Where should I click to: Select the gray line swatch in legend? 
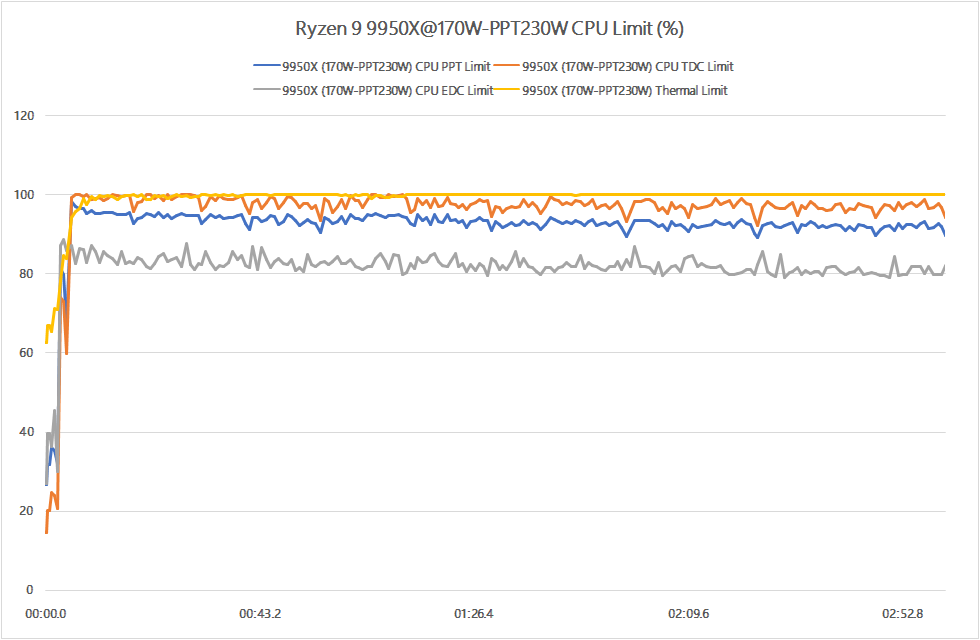pos(267,89)
